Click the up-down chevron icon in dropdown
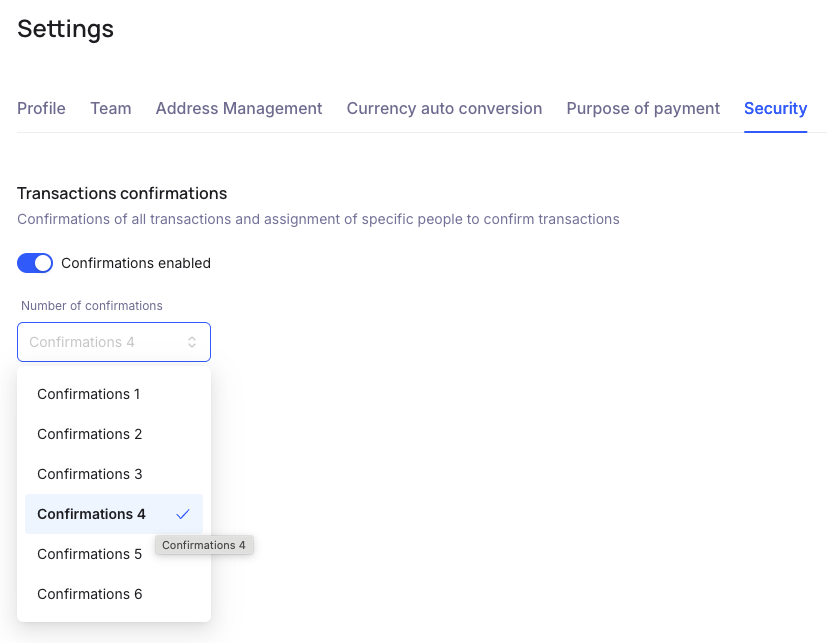The width and height of the screenshot is (827, 643). point(192,342)
